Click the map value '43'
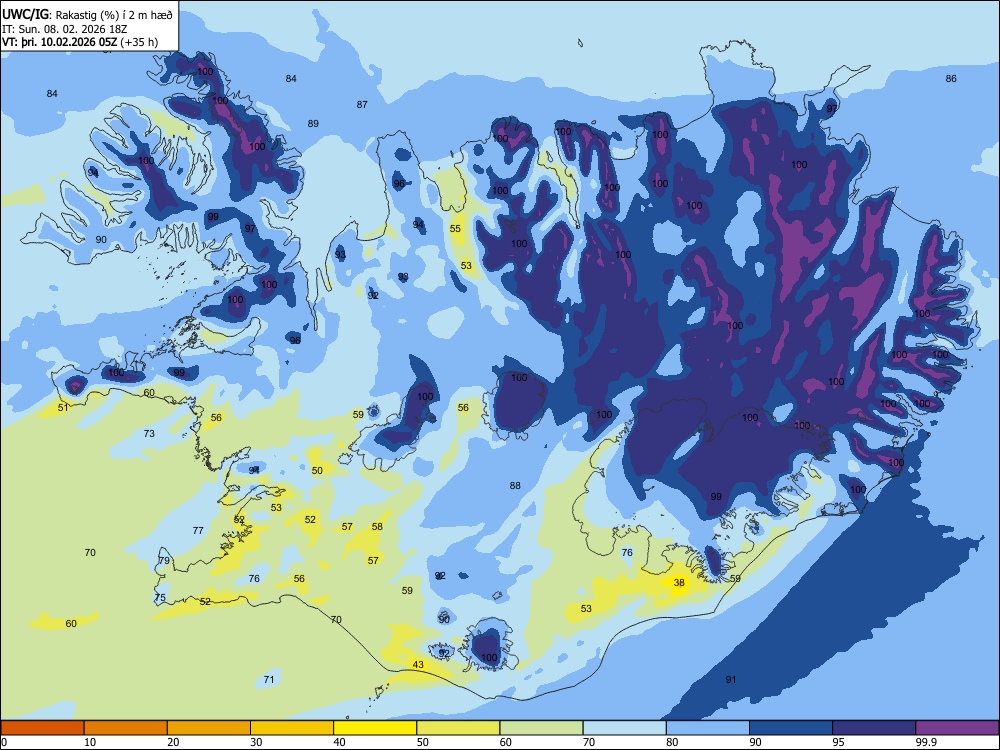This screenshot has height=750, width=1000. (x=418, y=664)
